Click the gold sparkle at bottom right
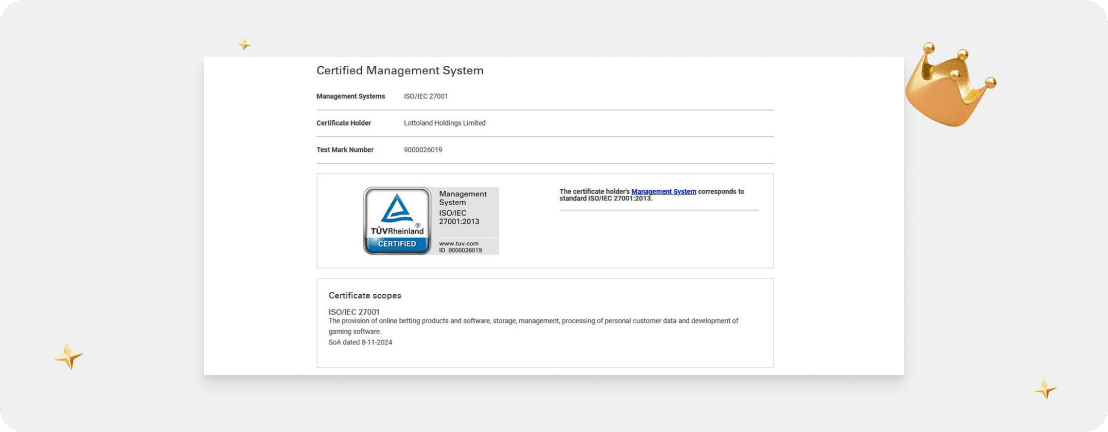 click(x=1045, y=390)
